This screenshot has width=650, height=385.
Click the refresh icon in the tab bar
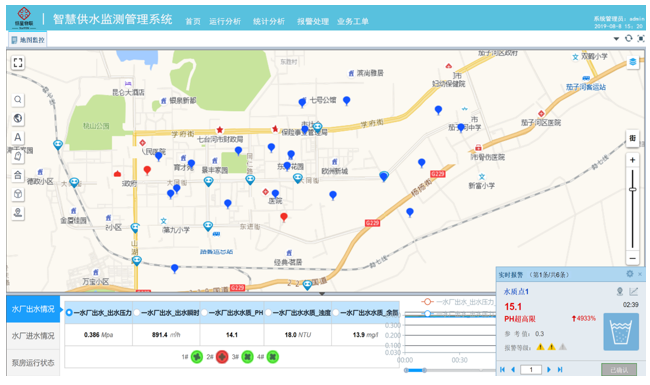628,39
